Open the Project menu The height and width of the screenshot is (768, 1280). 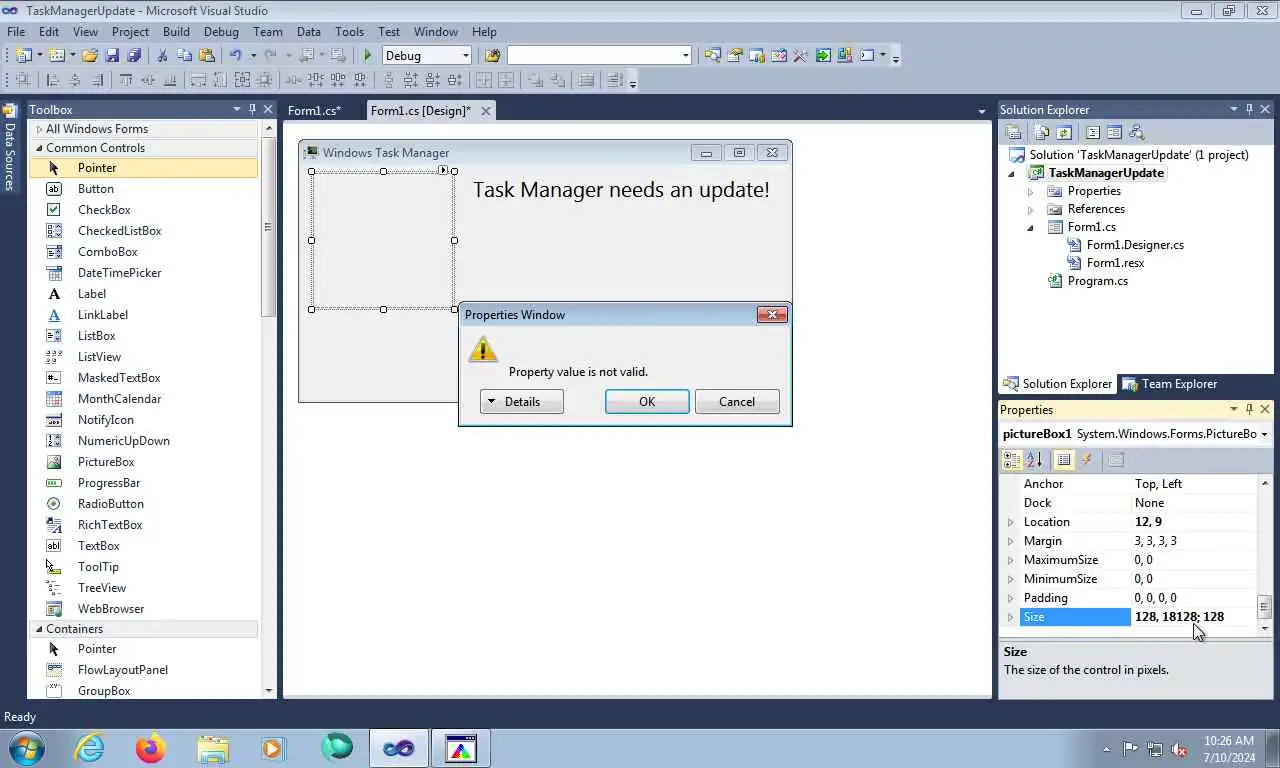click(130, 32)
